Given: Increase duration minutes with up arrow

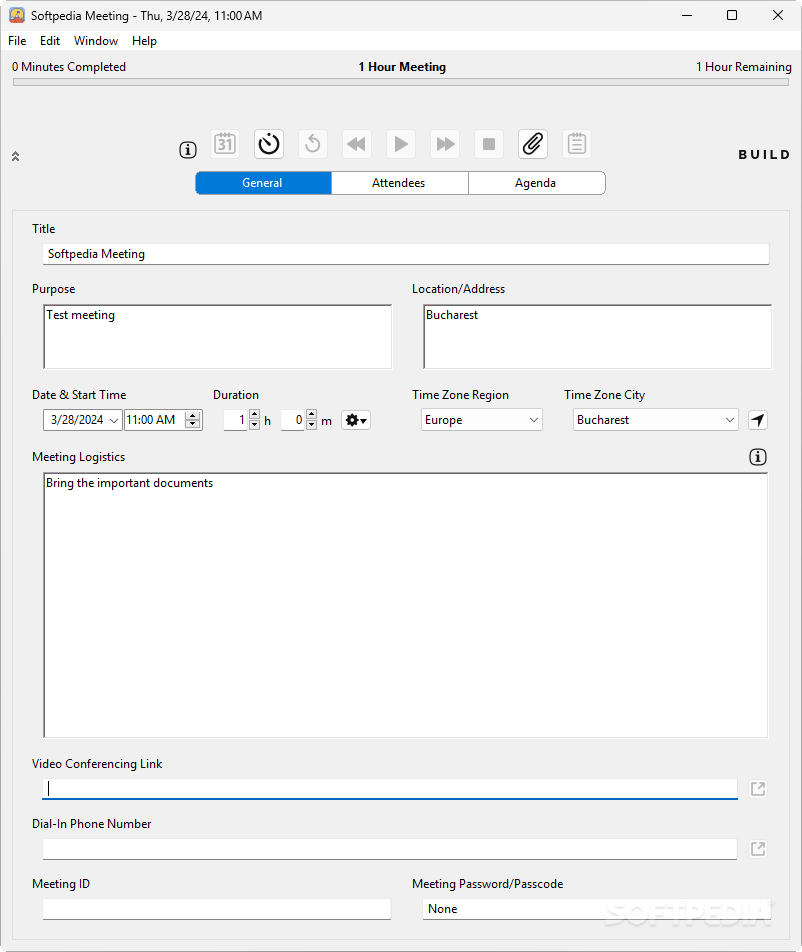Looking at the screenshot, I should point(311,415).
